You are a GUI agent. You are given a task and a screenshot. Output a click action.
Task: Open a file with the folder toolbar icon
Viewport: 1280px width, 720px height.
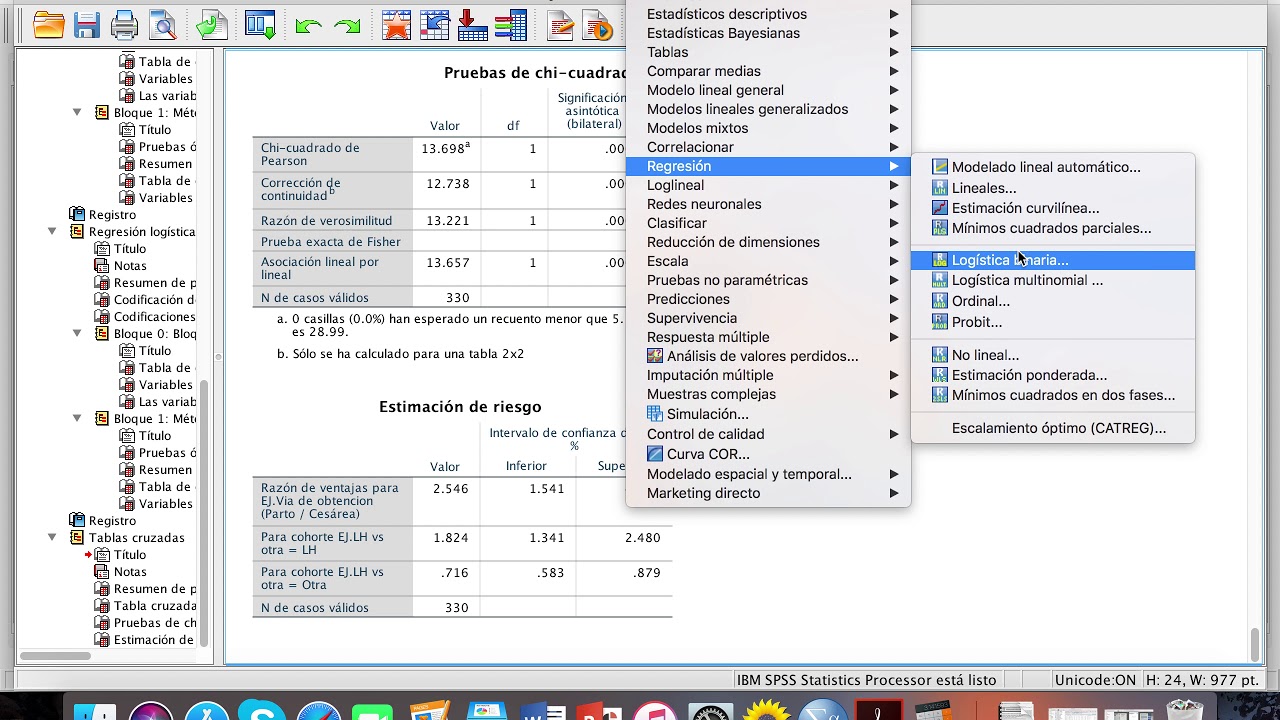tap(49, 25)
